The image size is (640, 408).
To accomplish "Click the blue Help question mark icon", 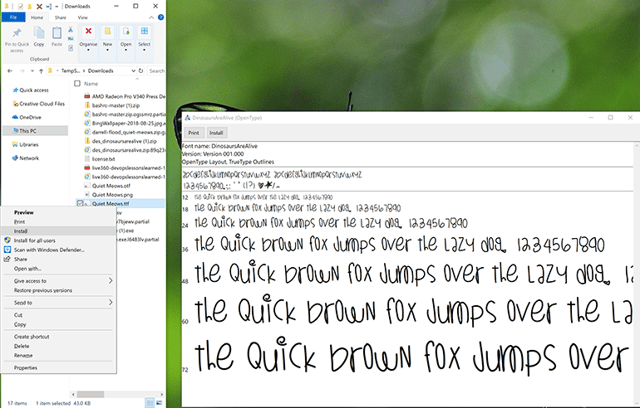I will click(161, 17).
